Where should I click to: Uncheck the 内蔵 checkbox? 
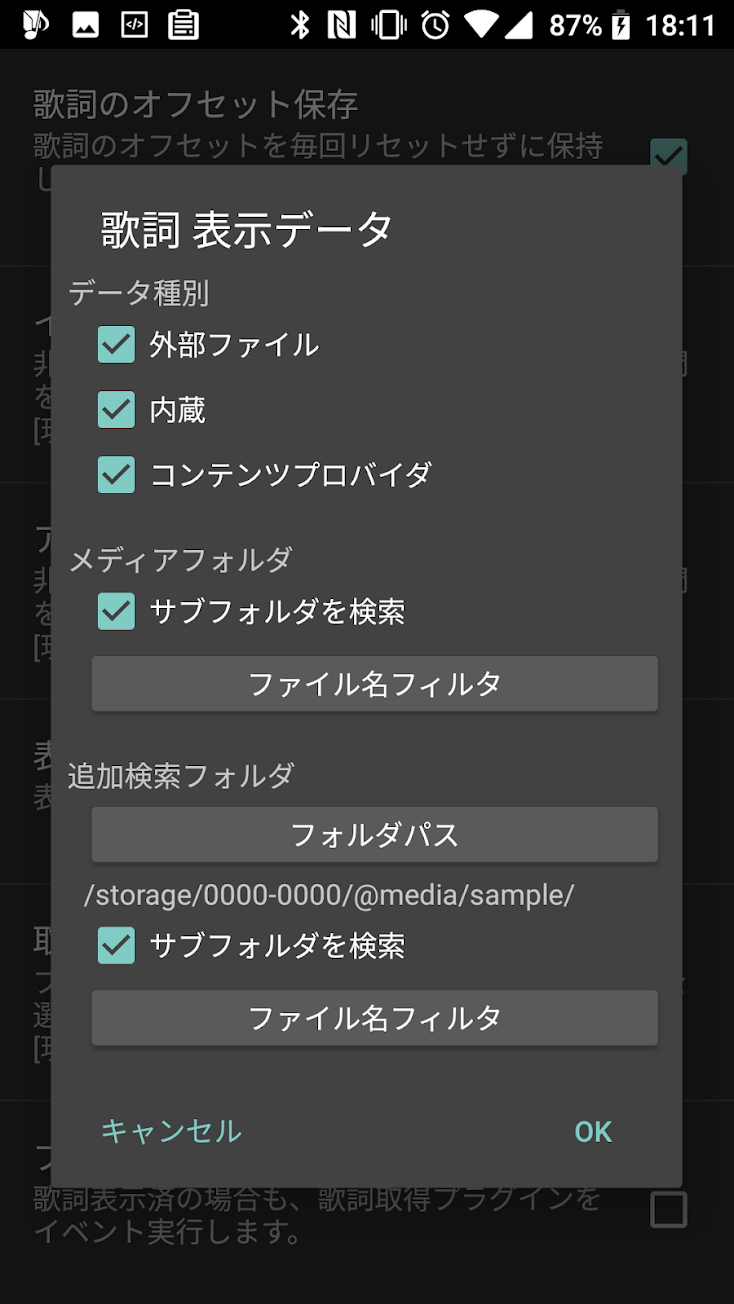(x=117, y=410)
